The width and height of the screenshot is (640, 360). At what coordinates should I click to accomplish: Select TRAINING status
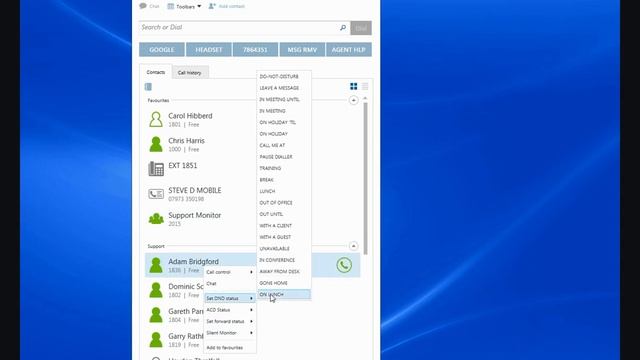point(284,168)
